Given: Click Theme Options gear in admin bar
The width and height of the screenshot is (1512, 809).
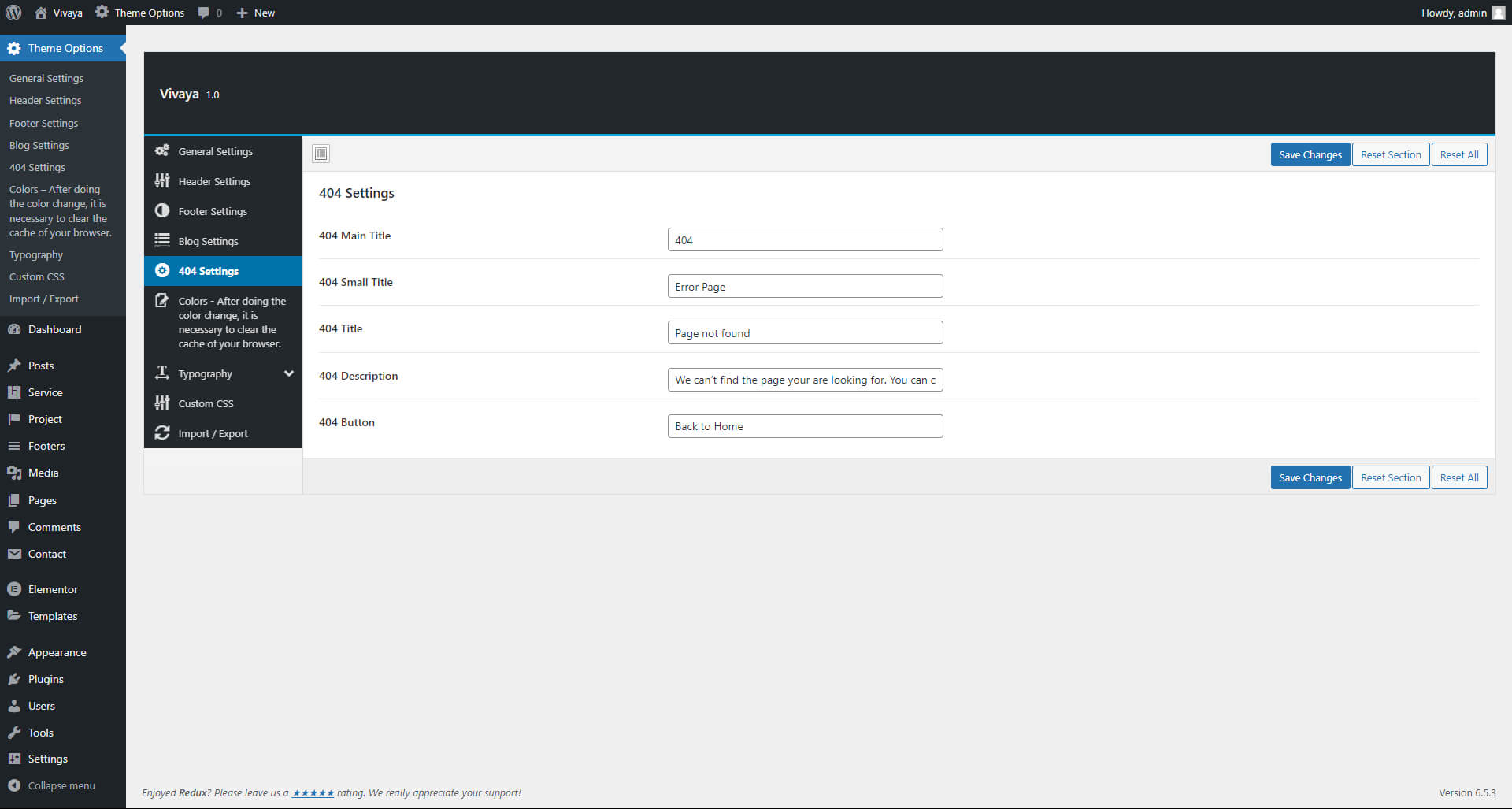Looking at the screenshot, I should click(102, 12).
